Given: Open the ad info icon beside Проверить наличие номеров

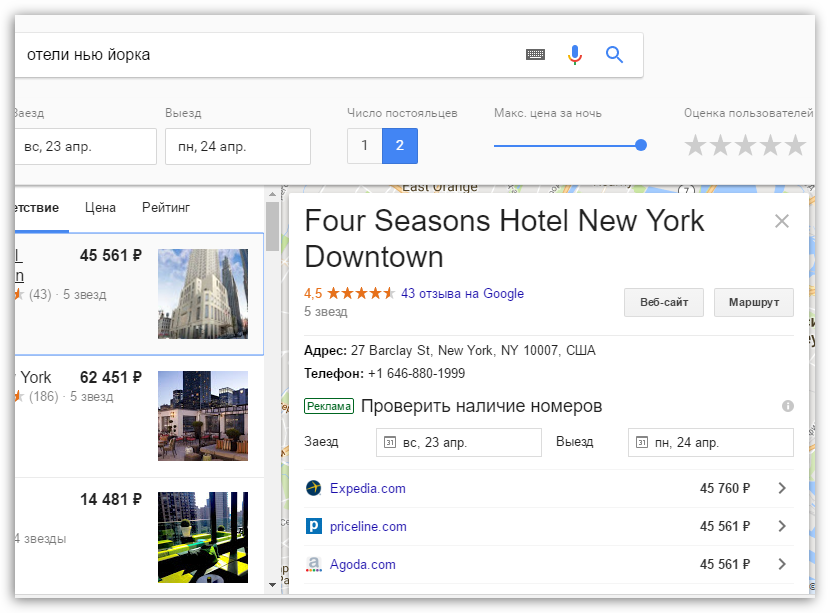Looking at the screenshot, I should coord(788,406).
